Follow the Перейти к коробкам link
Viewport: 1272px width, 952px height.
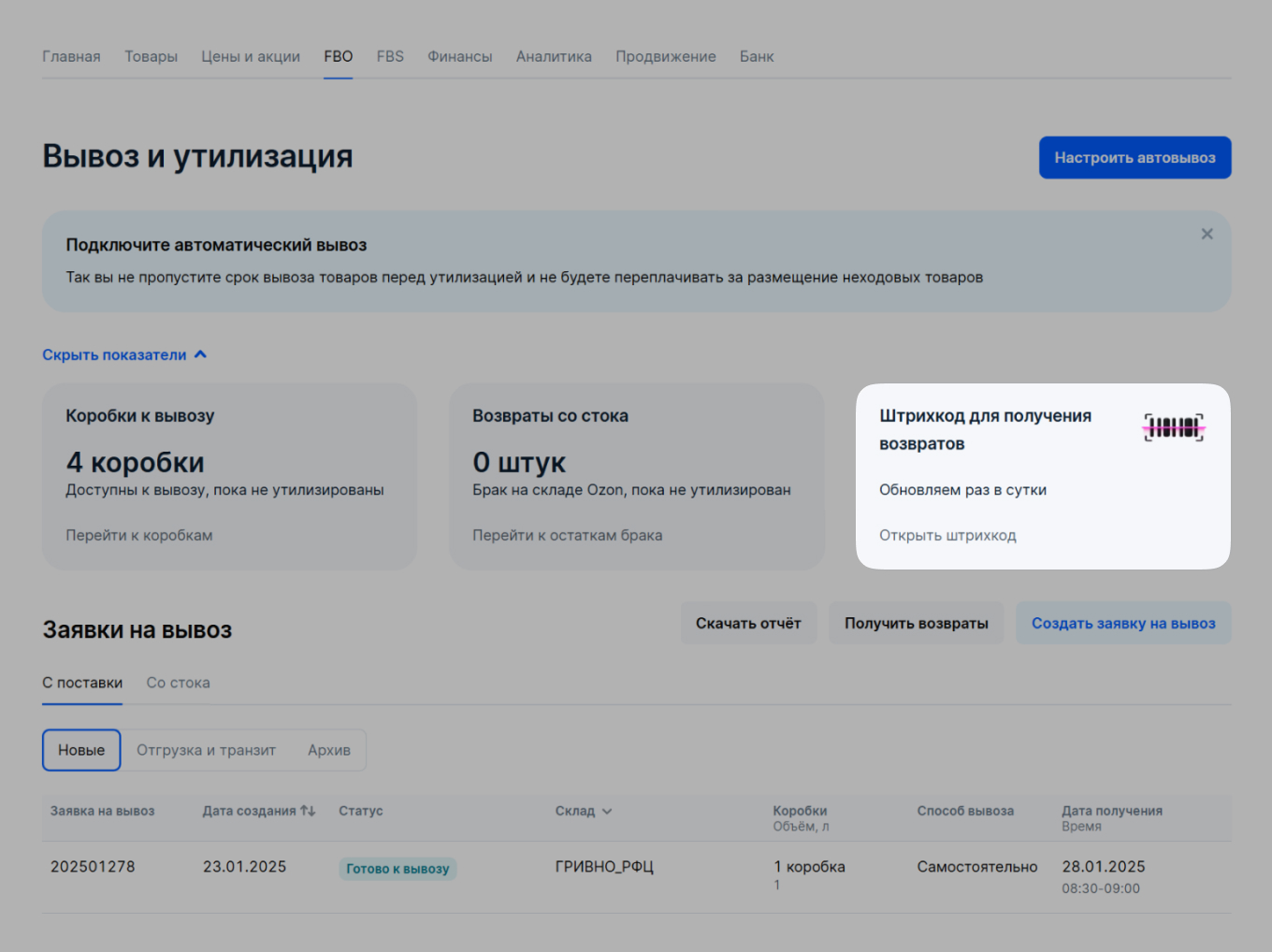tap(138, 535)
